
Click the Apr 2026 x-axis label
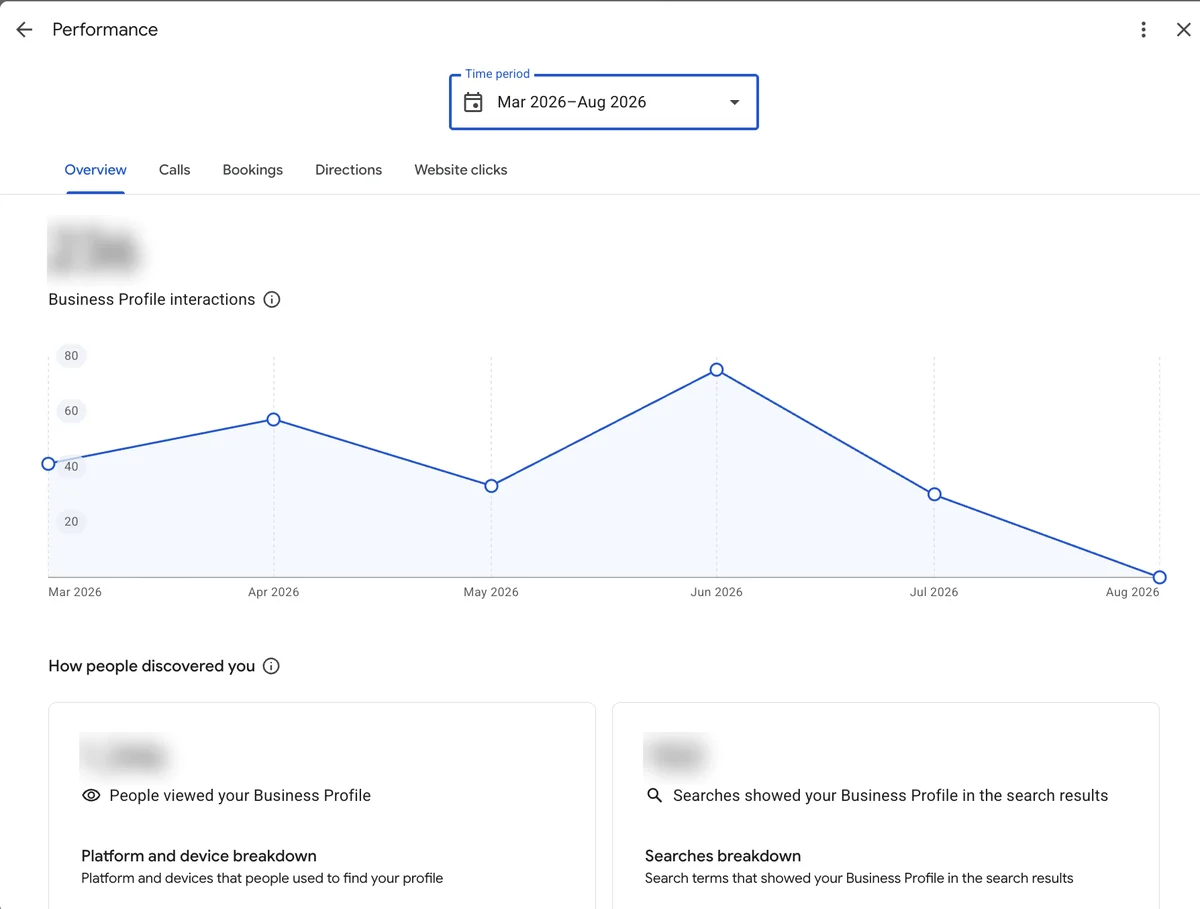point(274,592)
